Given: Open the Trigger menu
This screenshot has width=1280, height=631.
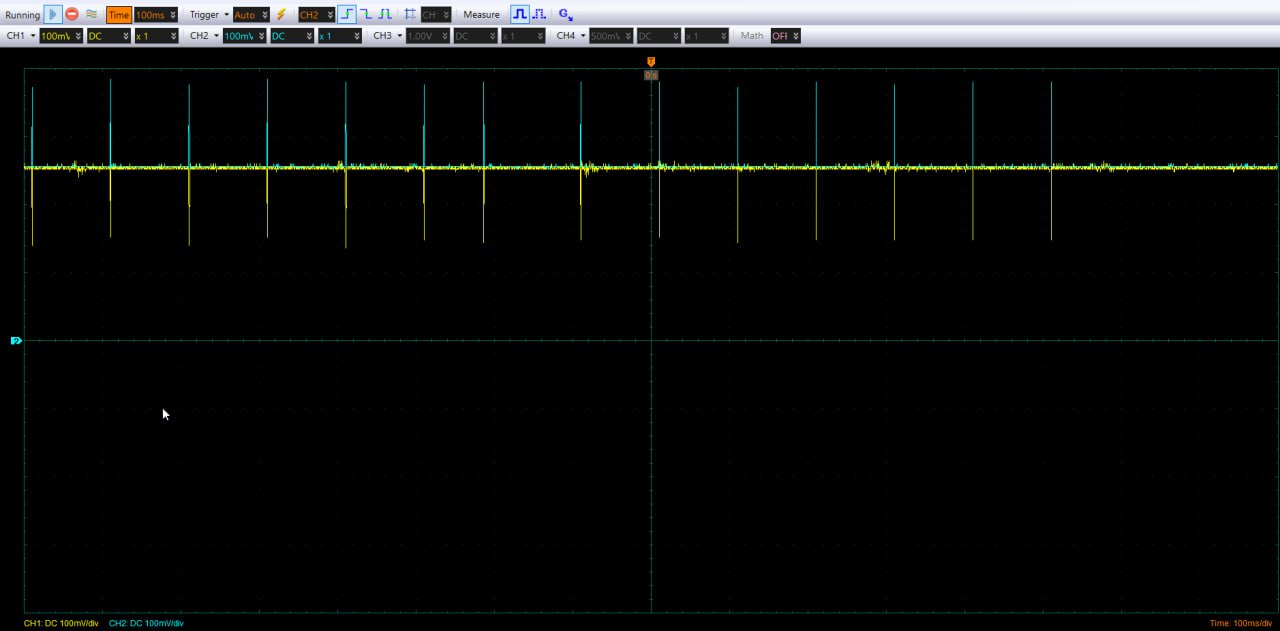Looking at the screenshot, I should [x=209, y=15].
